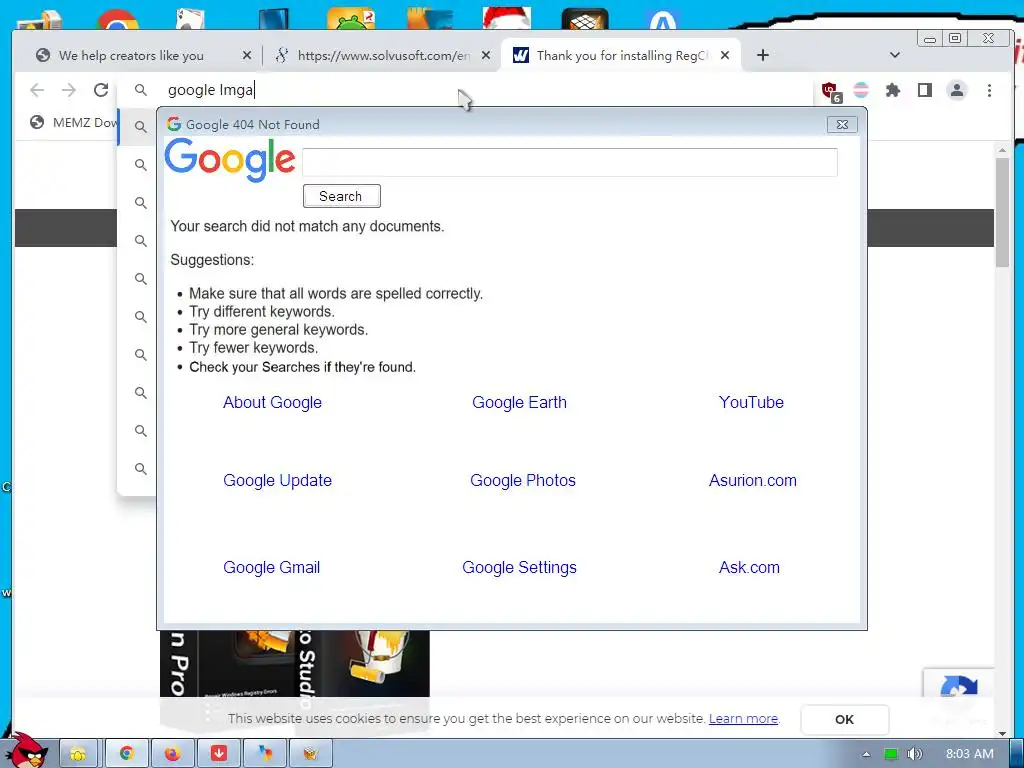Open the 'Learn more' cookie link
Screen dimensions: 1024x768
743,718
